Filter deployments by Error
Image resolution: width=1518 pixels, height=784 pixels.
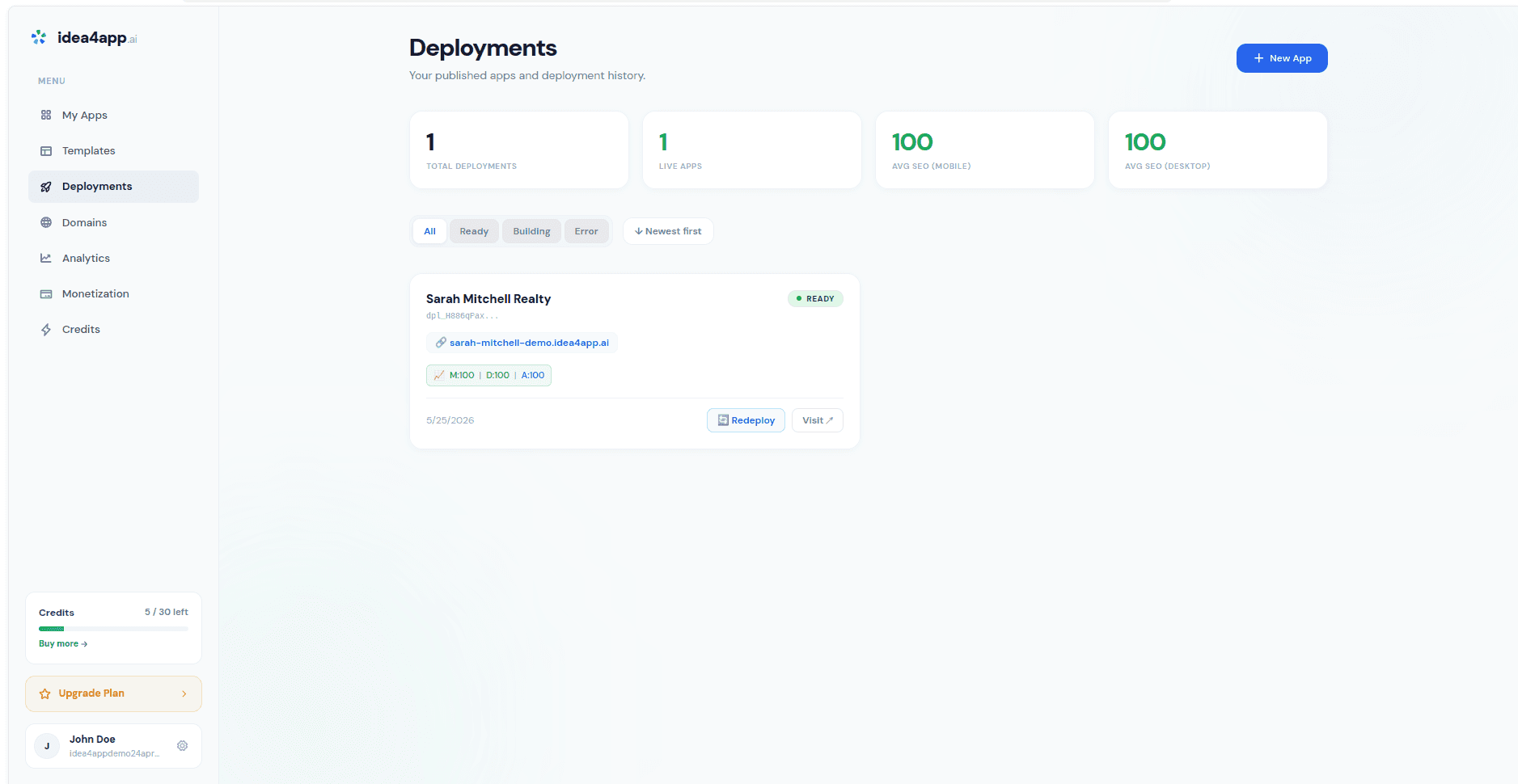[x=586, y=231]
